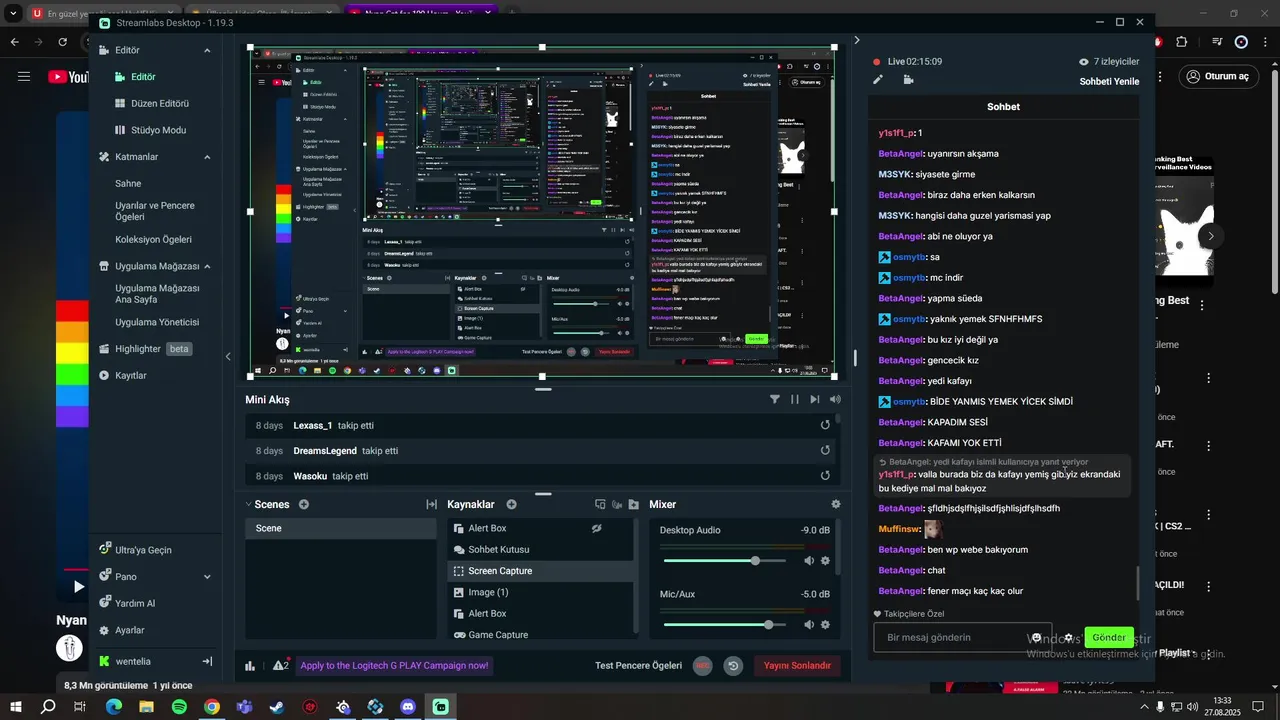
Task: Collapse the Uygulama Mağazası section
Action: coord(207,267)
